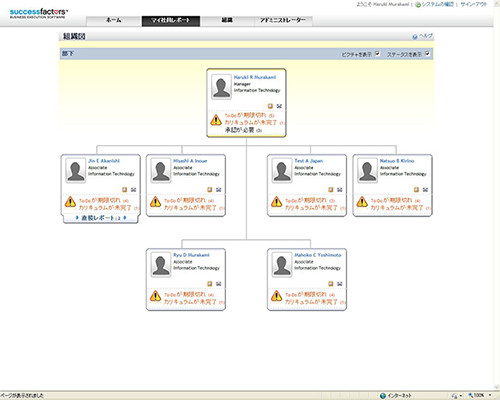Open Haruki R Murakami's name link
The image size is (500, 400).
pos(255,77)
